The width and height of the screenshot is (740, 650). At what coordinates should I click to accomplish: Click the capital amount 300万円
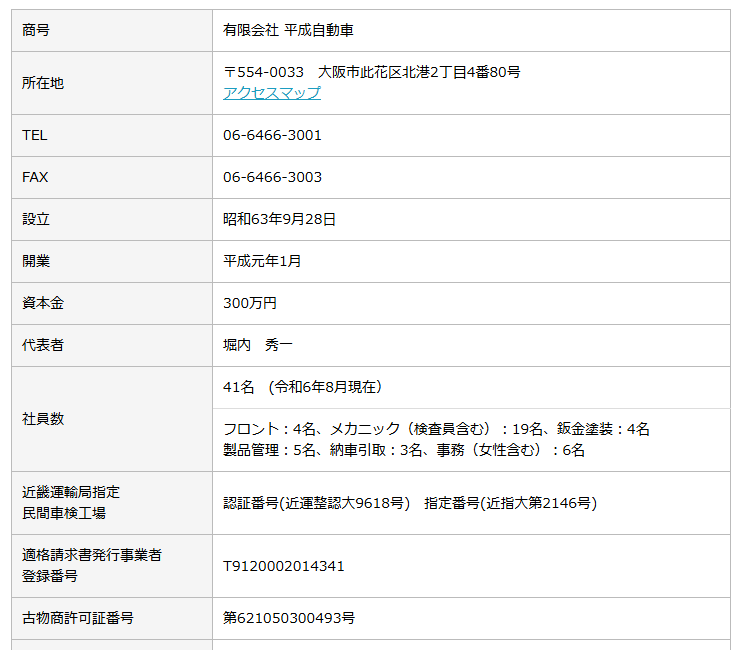[250, 303]
